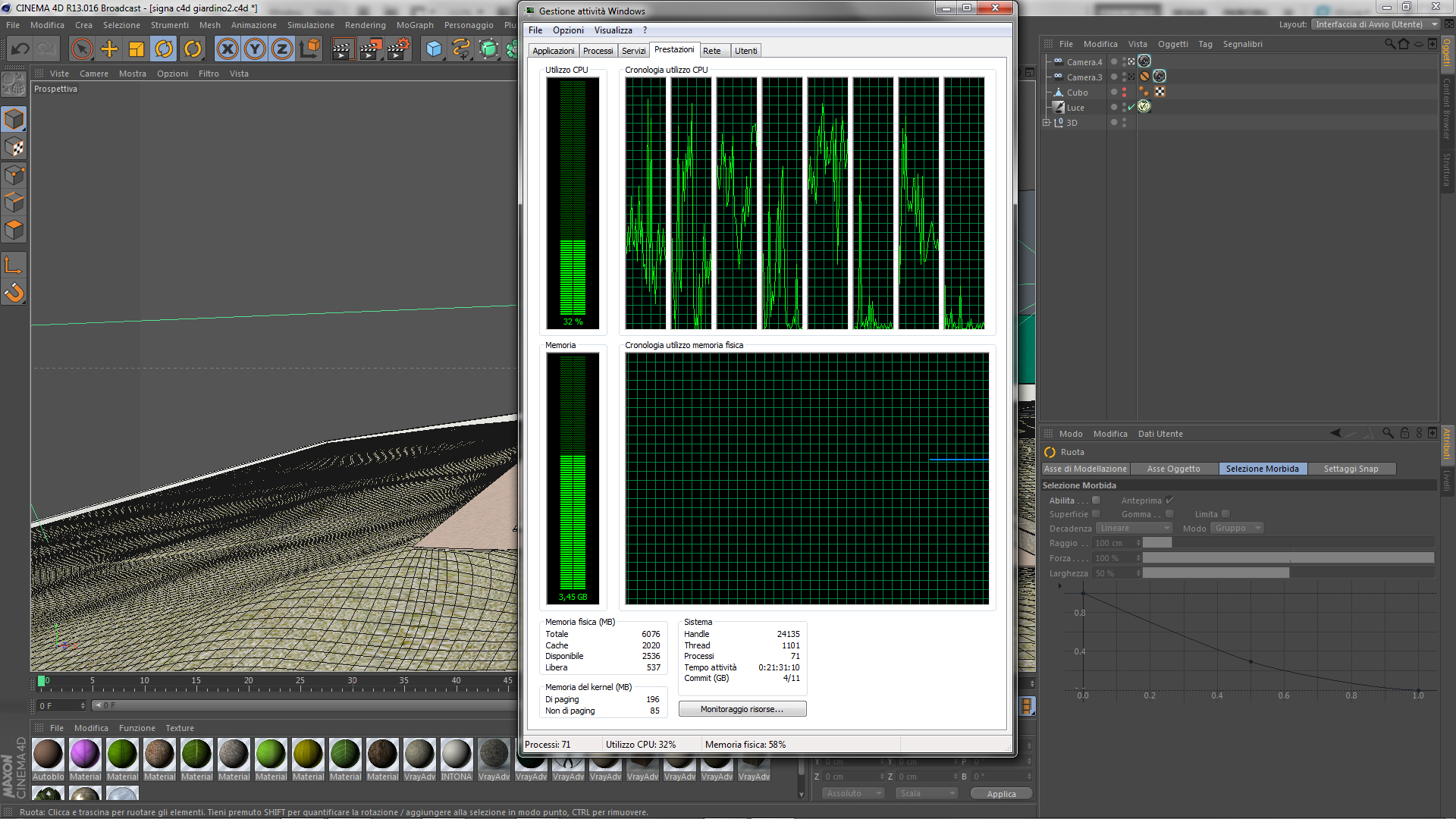Open the Modo Gruppo dropdown
Viewport: 1456px width, 819px height.
[1236, 529]
